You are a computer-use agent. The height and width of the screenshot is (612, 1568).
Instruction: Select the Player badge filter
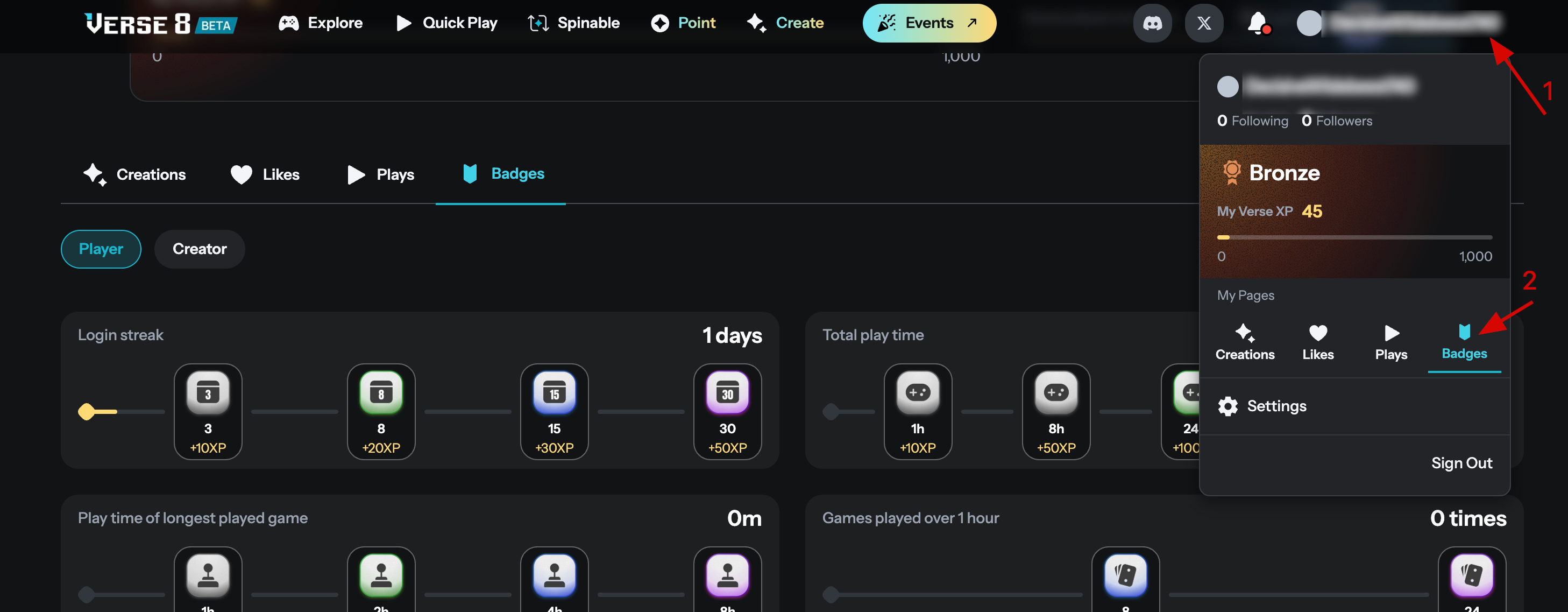coord(101,249)
